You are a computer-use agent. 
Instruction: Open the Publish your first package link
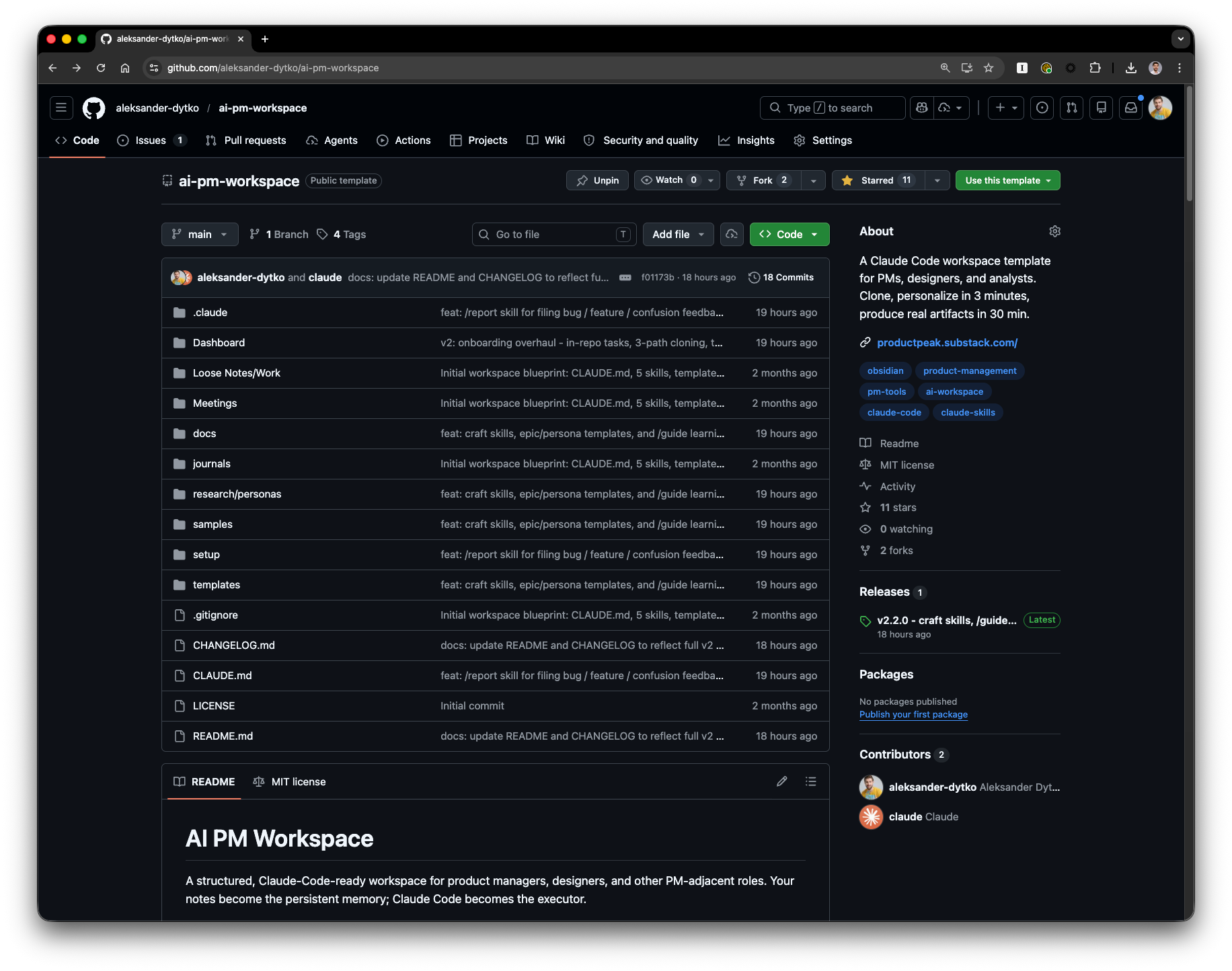(x=913, y=714)
